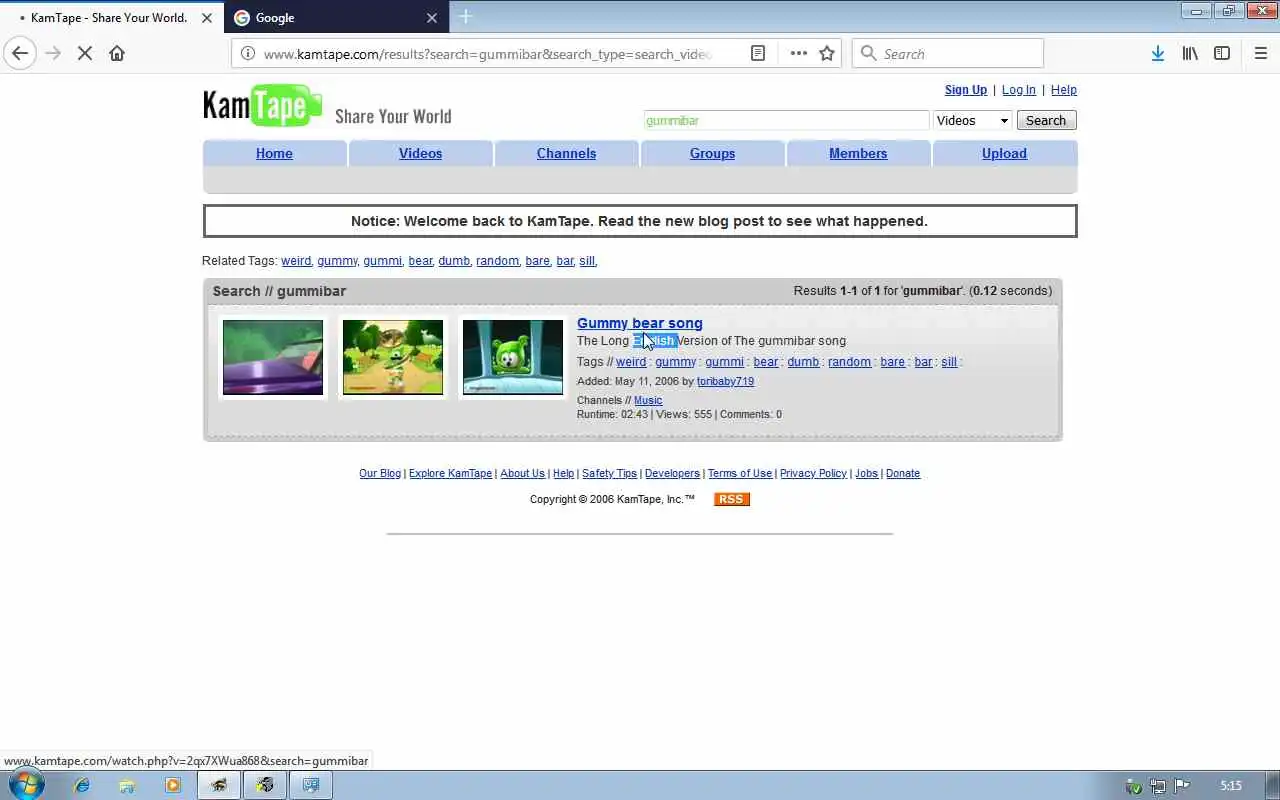Open the Members navigation tab
Screen dimensions: 1280x800
point(858,153)
